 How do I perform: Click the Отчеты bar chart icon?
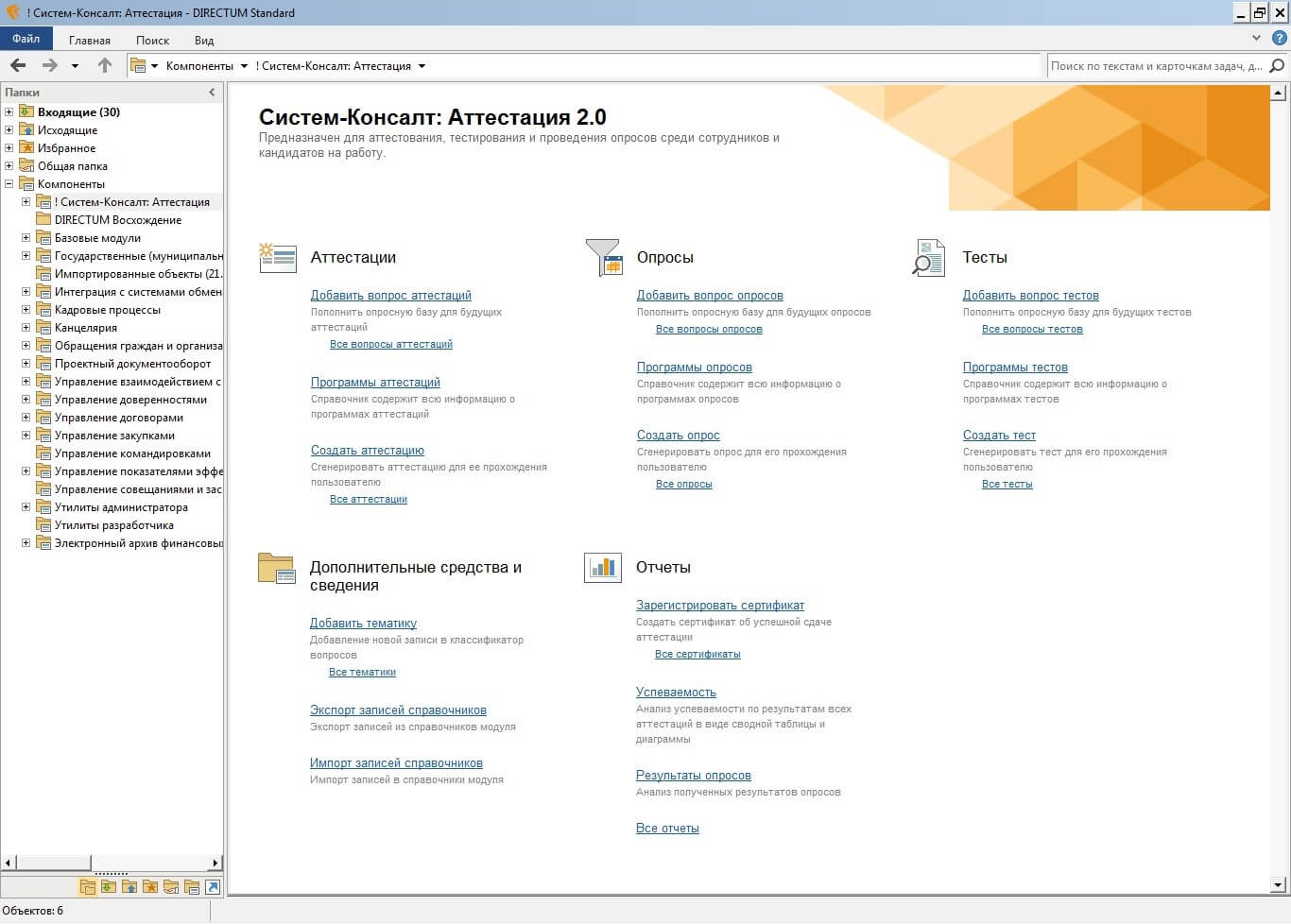click(602, 568)
